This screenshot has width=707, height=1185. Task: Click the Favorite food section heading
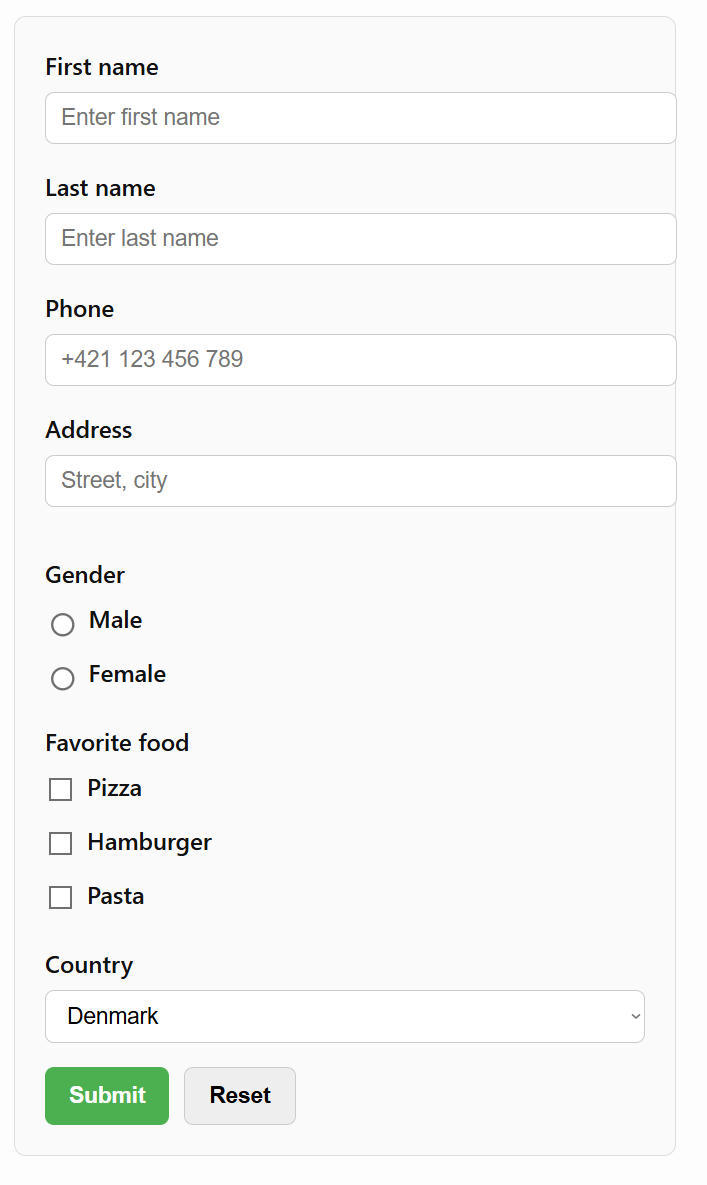pos(117,743)
